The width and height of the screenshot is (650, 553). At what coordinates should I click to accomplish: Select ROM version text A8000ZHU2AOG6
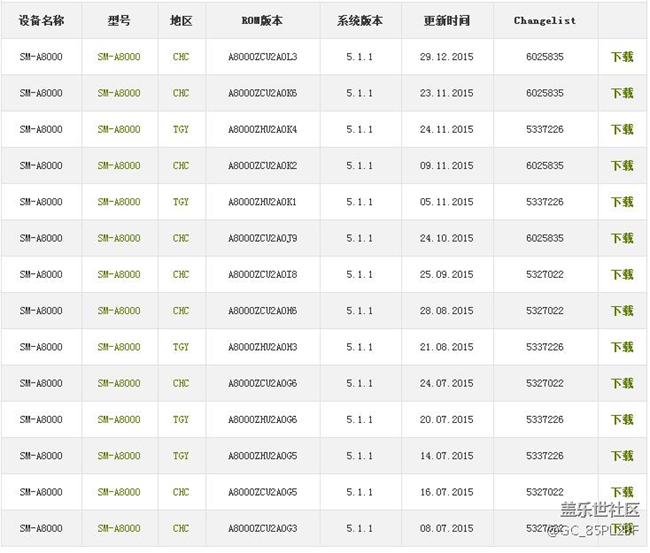tap(262, 420)
